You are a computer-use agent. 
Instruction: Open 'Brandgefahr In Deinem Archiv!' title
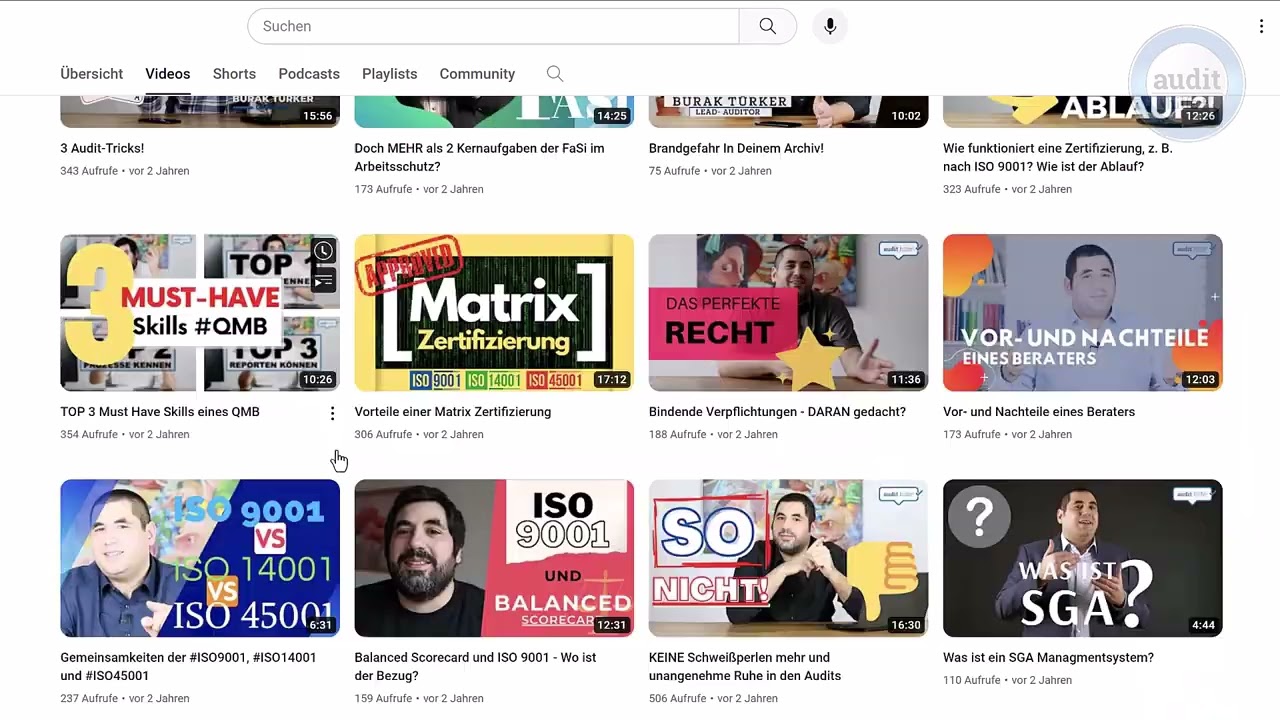coord(736,149)
